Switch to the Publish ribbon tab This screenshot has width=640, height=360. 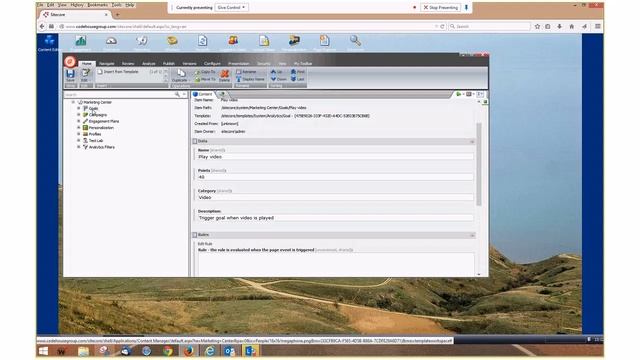pyautogui.click(x=169, y=64)
